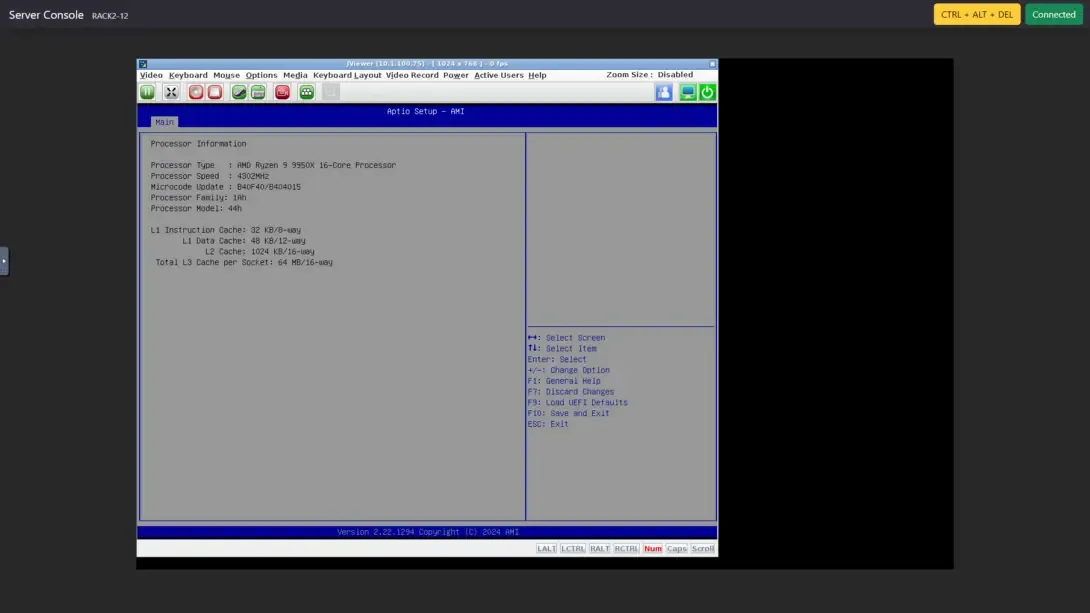This screenshot has width=1090, height=613.
Task: Select the Main tab in BIOS setup
Action: pyautogui.click(x=163, y=121)
